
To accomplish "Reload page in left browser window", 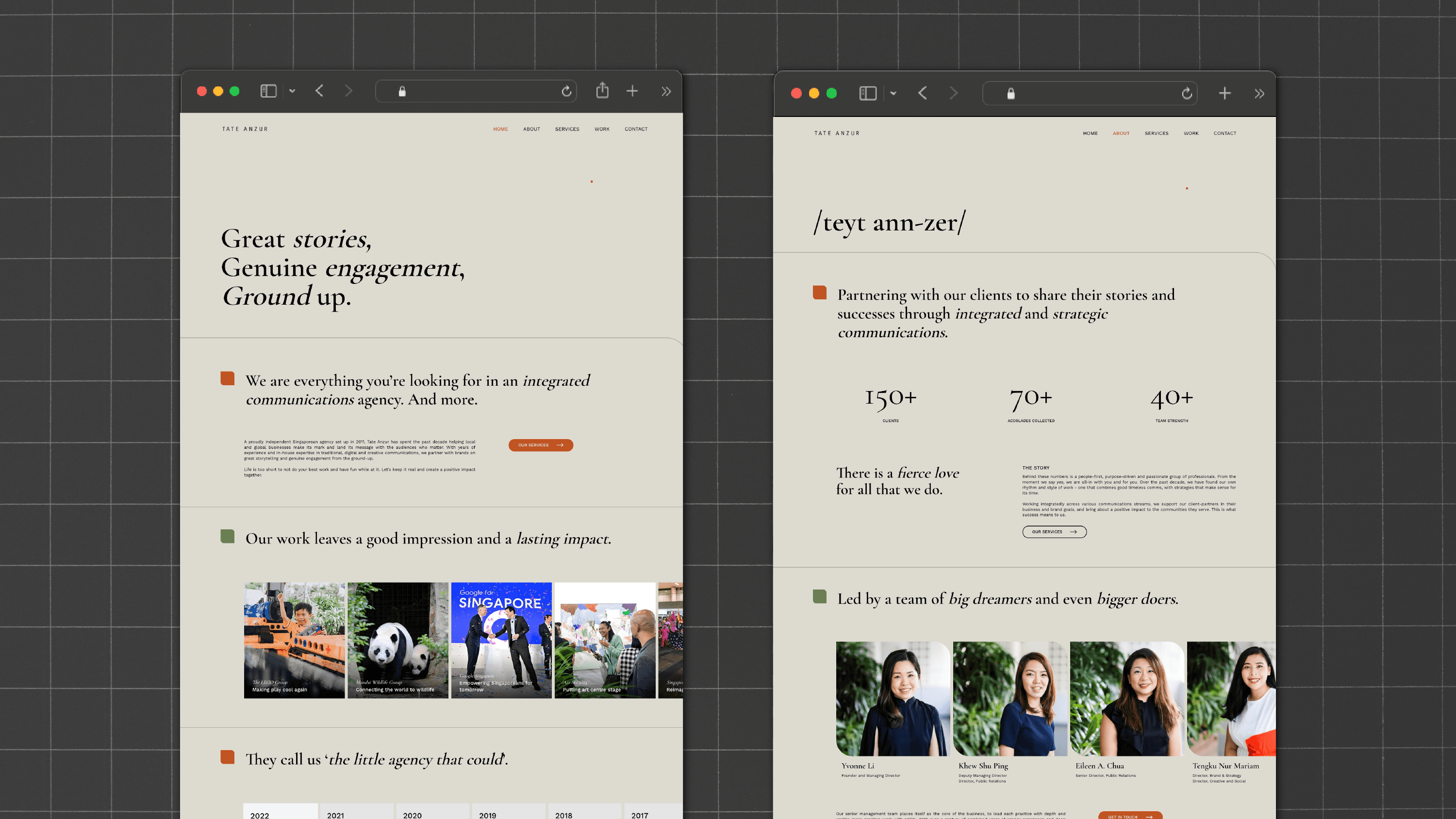I will click(x=566, y=91).
